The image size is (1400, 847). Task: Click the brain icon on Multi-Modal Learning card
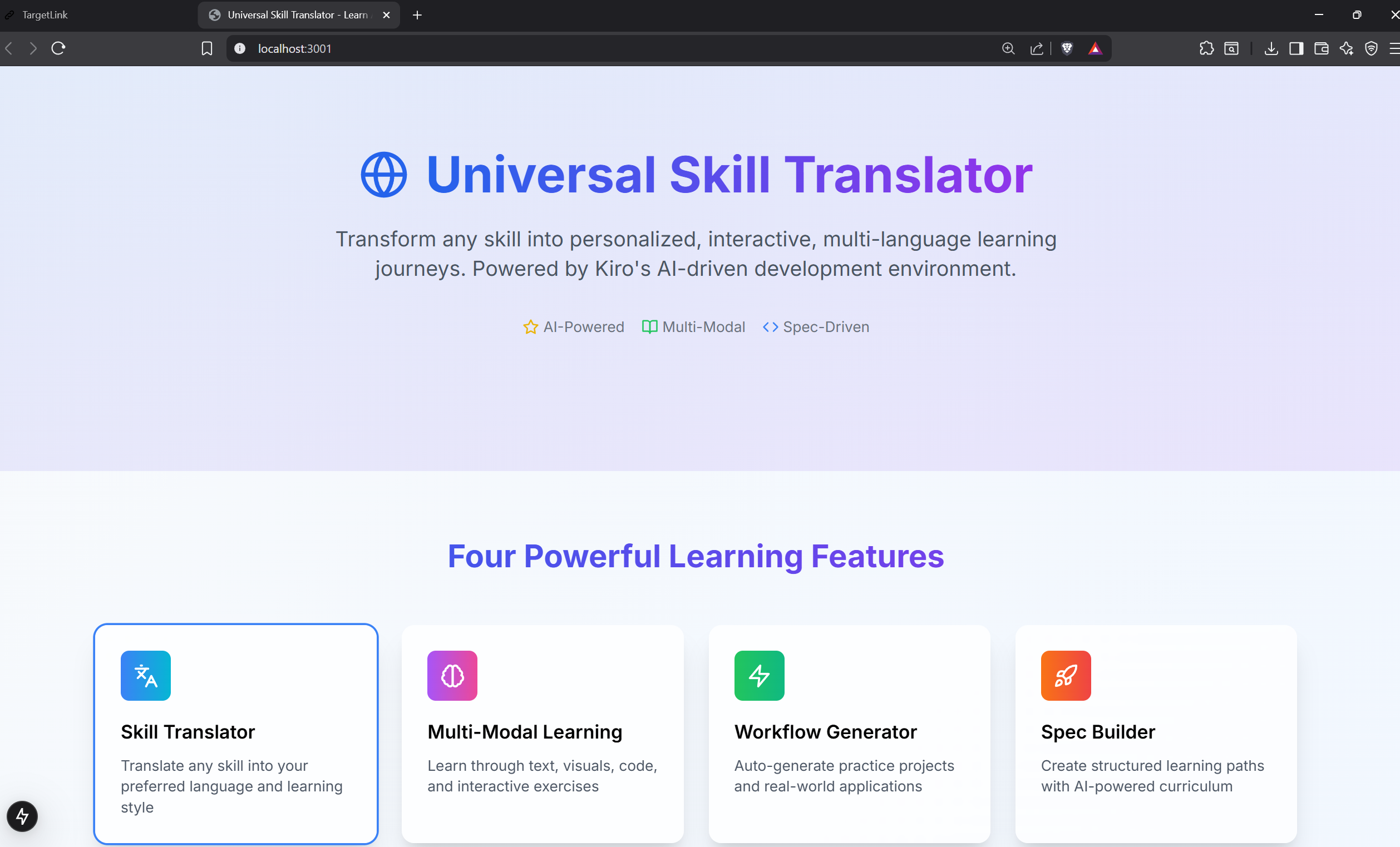452,676
